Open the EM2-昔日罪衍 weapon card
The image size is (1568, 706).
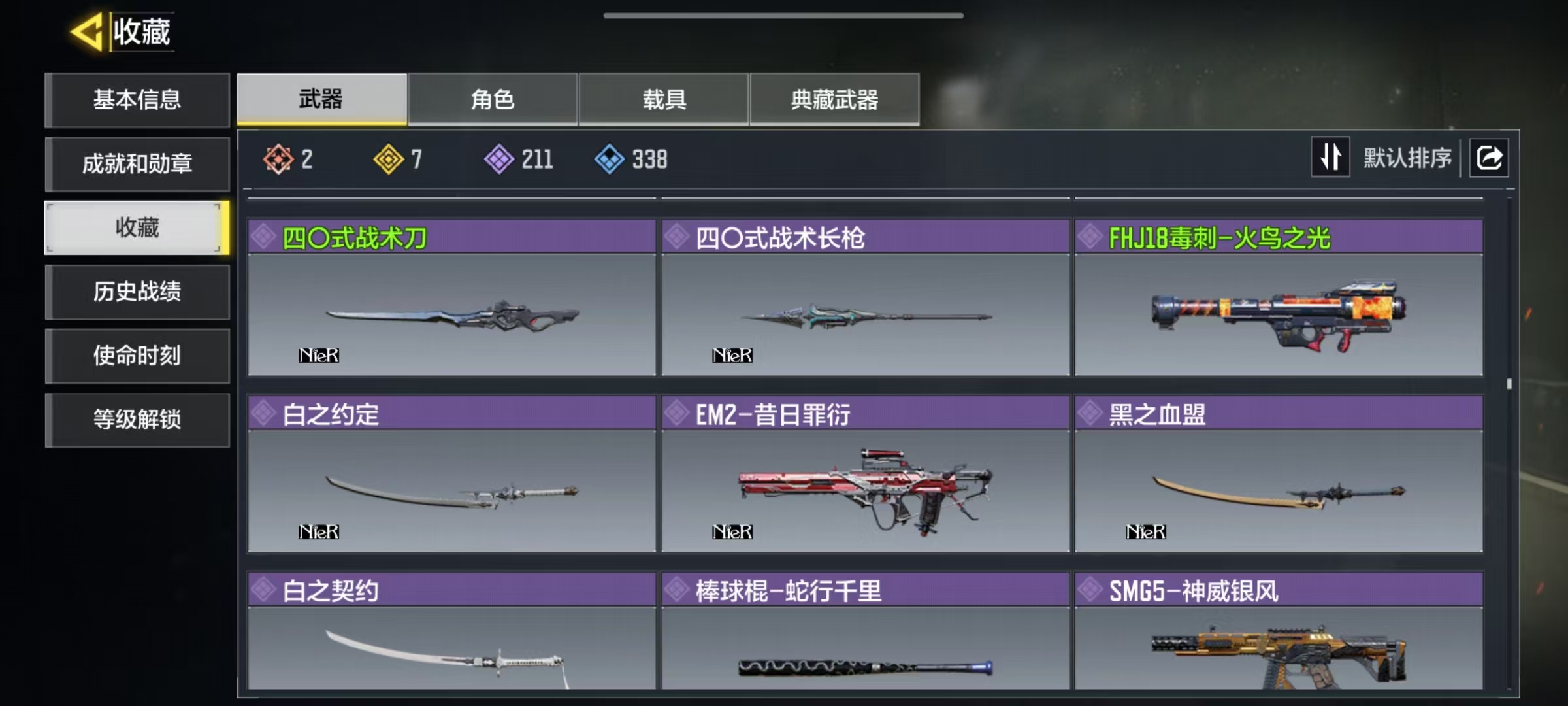(865, 474)
